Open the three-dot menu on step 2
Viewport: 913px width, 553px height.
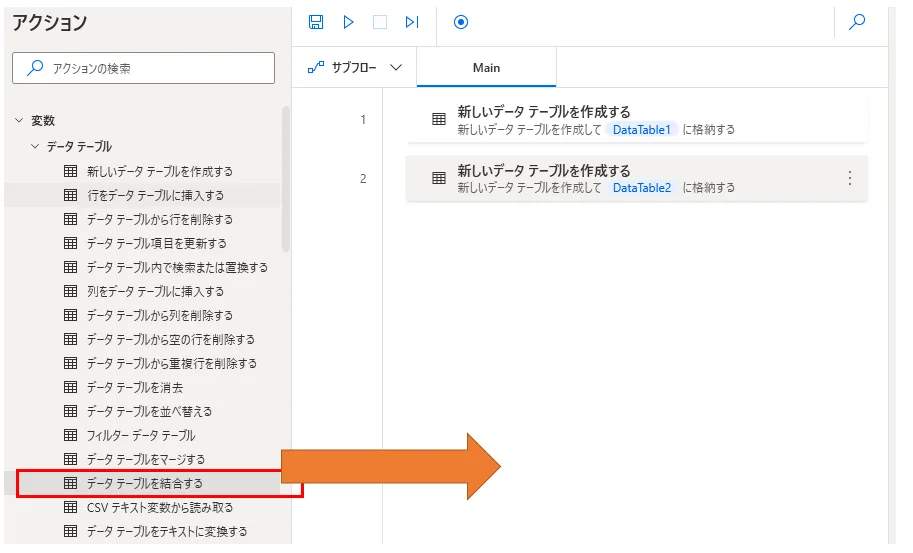pos(850,178)
